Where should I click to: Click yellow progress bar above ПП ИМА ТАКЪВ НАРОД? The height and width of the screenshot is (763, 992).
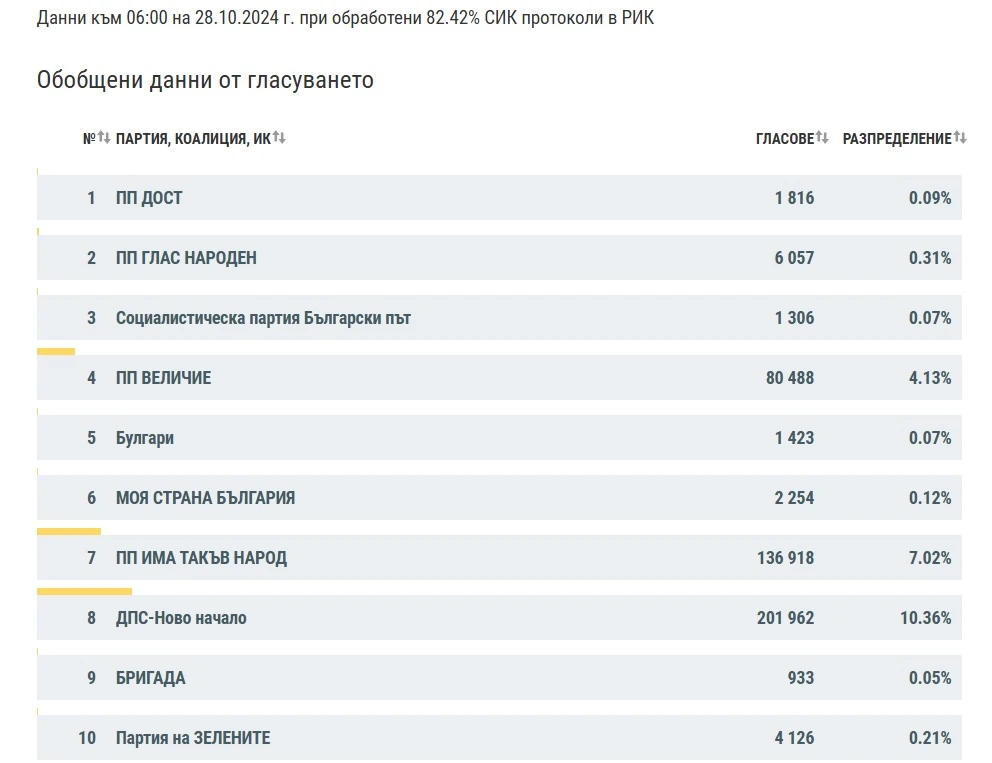click(69, 531)
